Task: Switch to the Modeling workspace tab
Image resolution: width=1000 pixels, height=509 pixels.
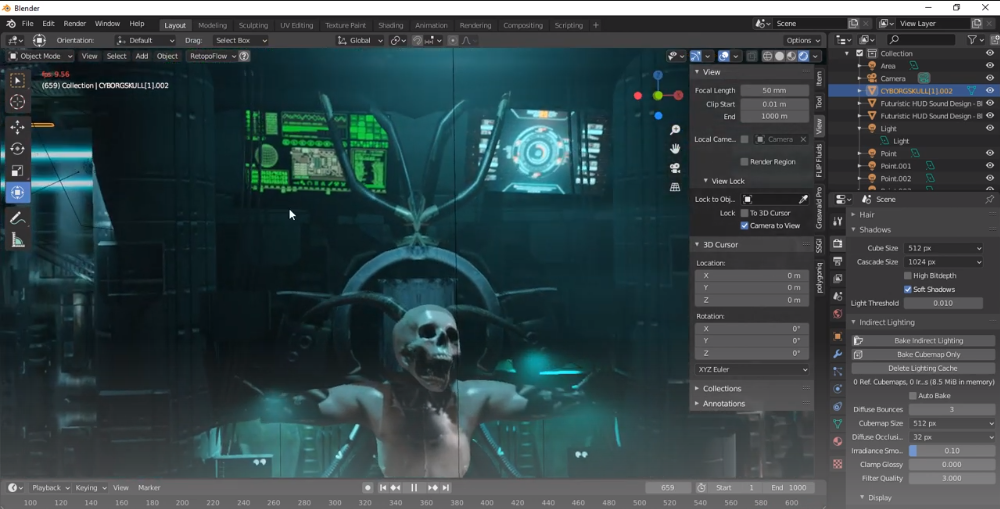Action: click(x=212, y=26)
